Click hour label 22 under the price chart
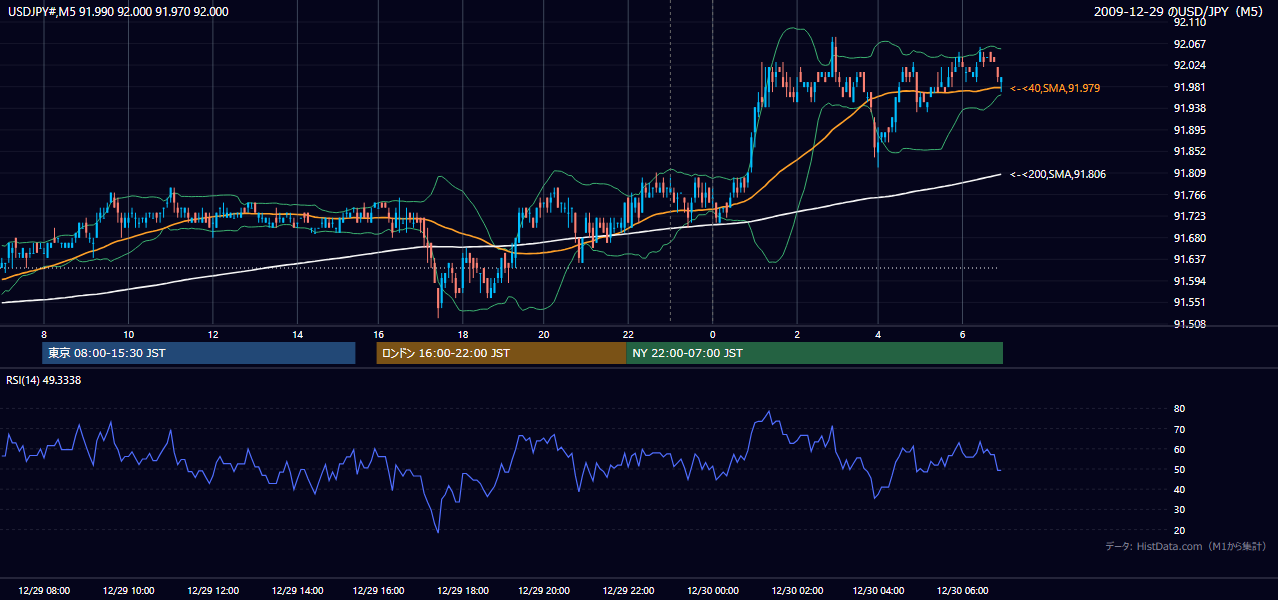This screenshot has width=1278, height=600. click(x=628, y=334)
